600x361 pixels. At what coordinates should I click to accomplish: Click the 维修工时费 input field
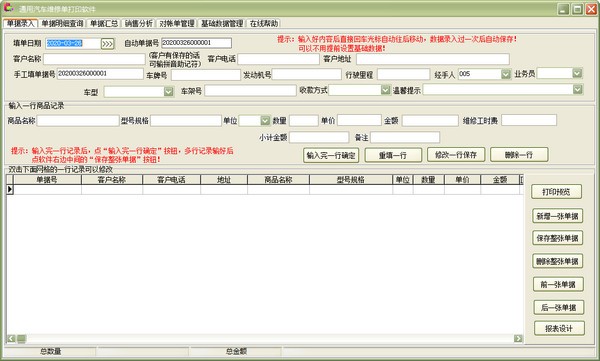pos(529,120)
